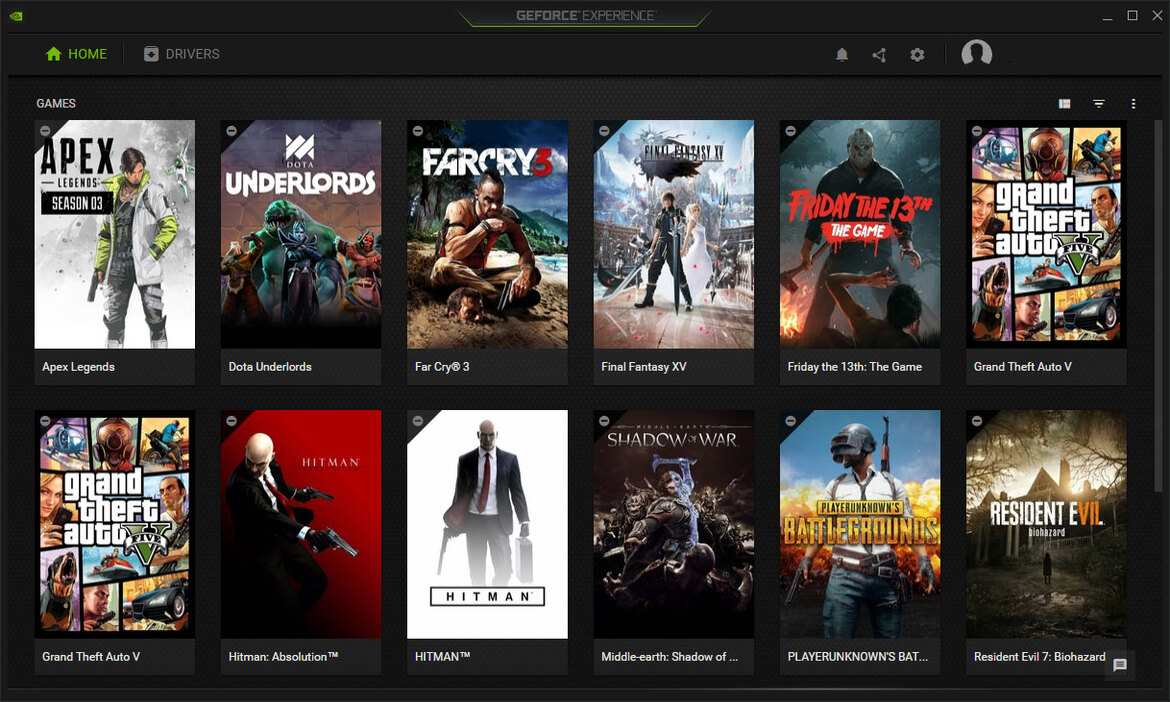Click the GAMES section heading
The width and height of the screenshot is (1170, 702).
[x=56, y=104]
